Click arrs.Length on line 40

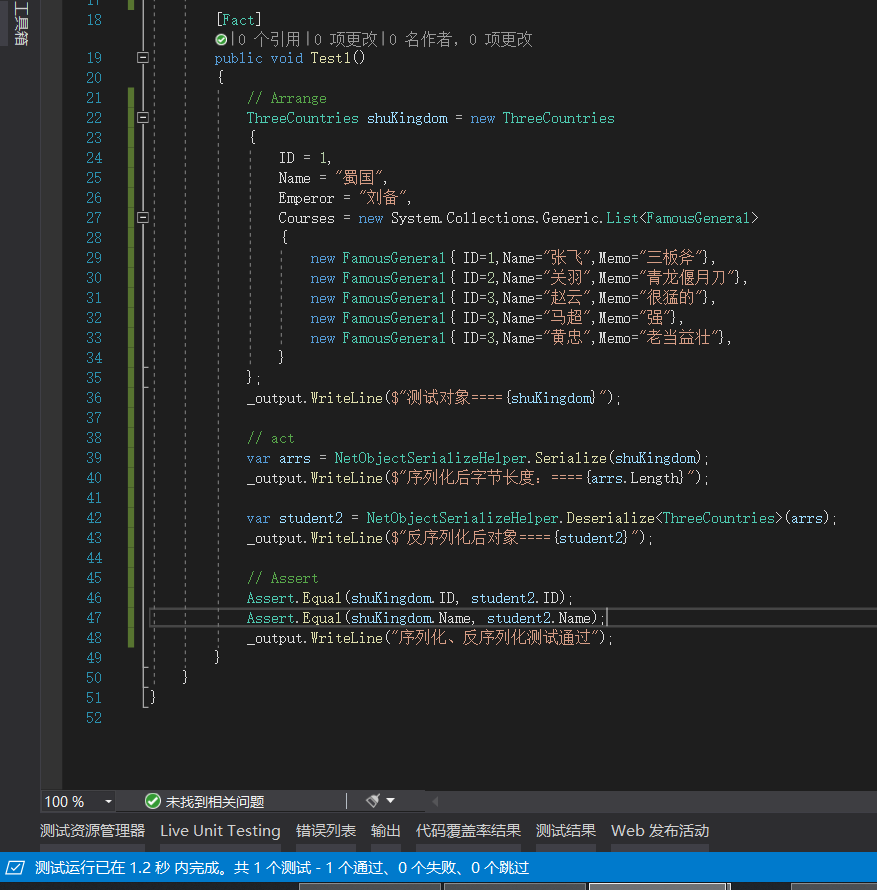point(635,478)
